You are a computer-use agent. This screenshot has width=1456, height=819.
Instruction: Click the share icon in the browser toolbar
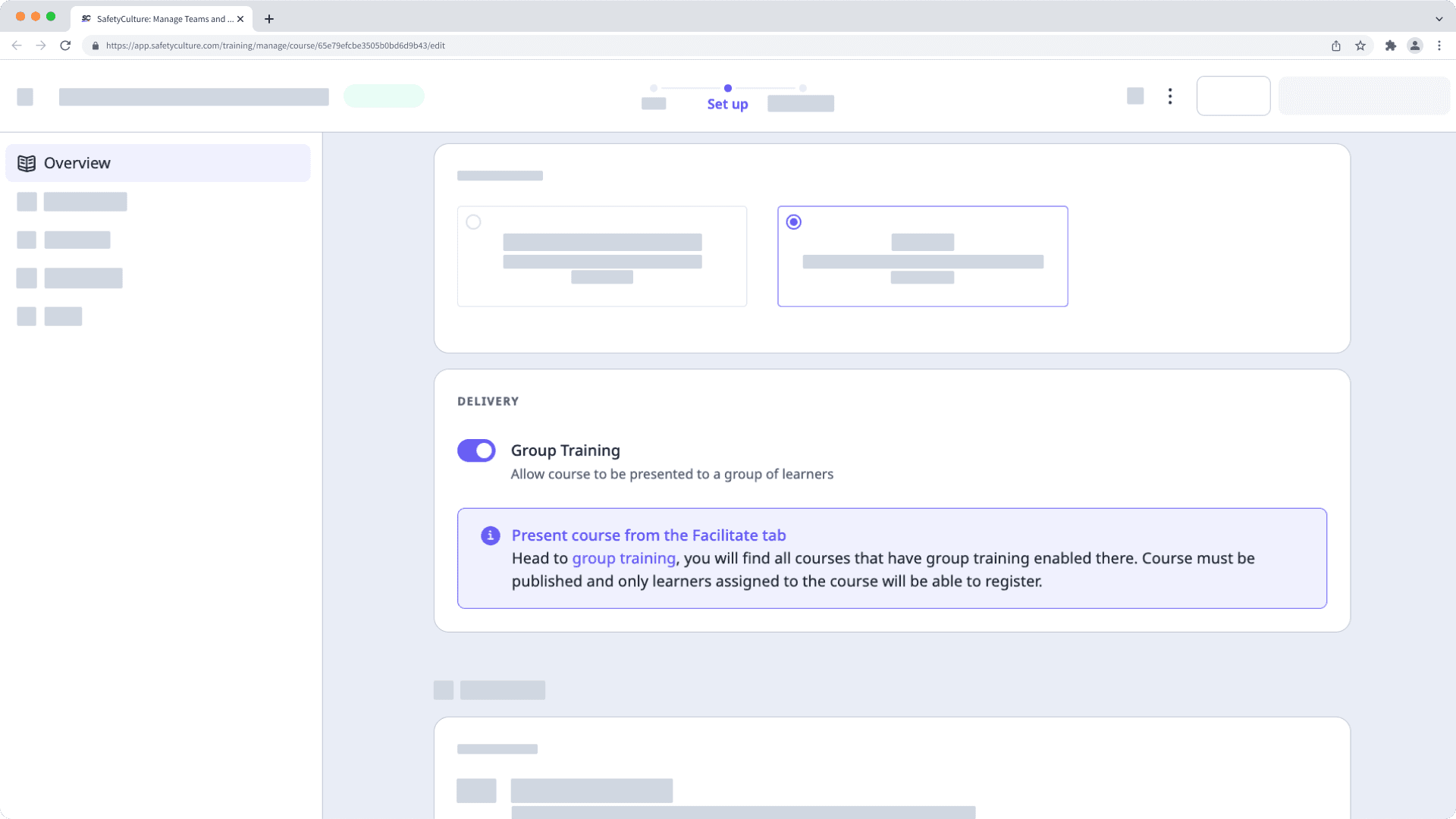[x=1335, y=45]
